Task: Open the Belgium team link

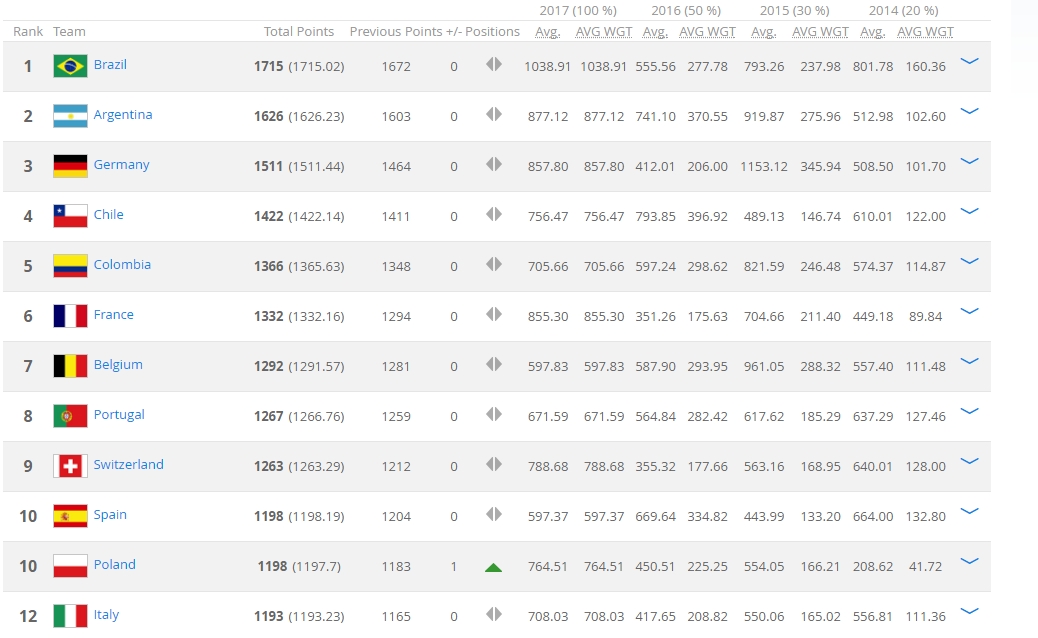Action: pos(118,365)
